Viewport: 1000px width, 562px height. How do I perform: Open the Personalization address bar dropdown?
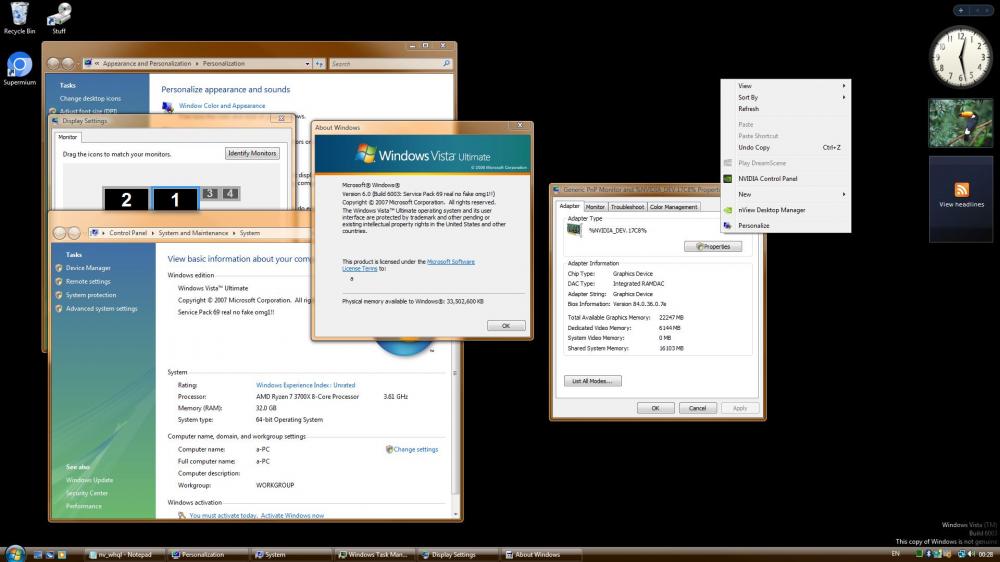click(306, 63)
